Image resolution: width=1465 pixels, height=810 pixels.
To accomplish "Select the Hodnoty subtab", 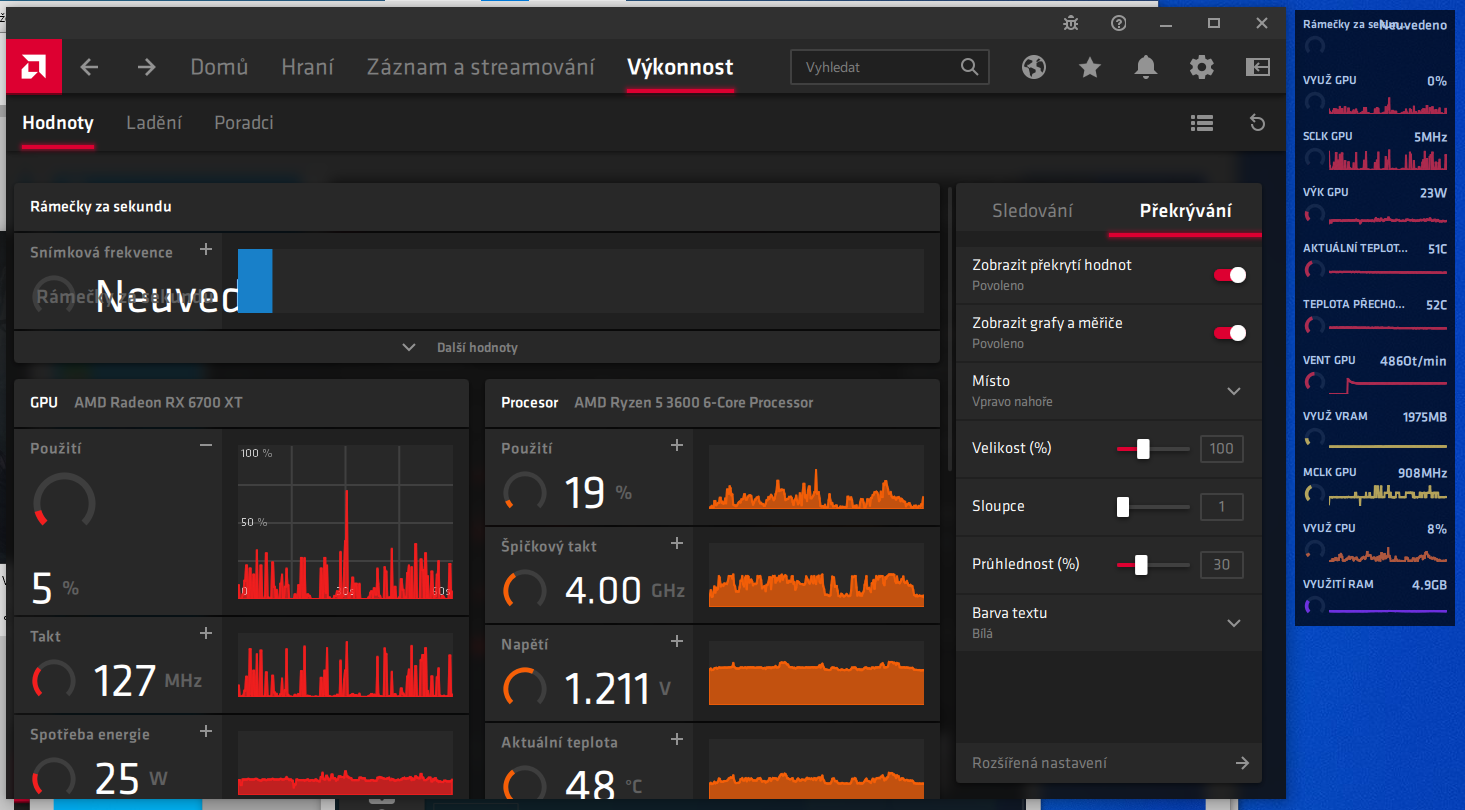I will [58, 123].
